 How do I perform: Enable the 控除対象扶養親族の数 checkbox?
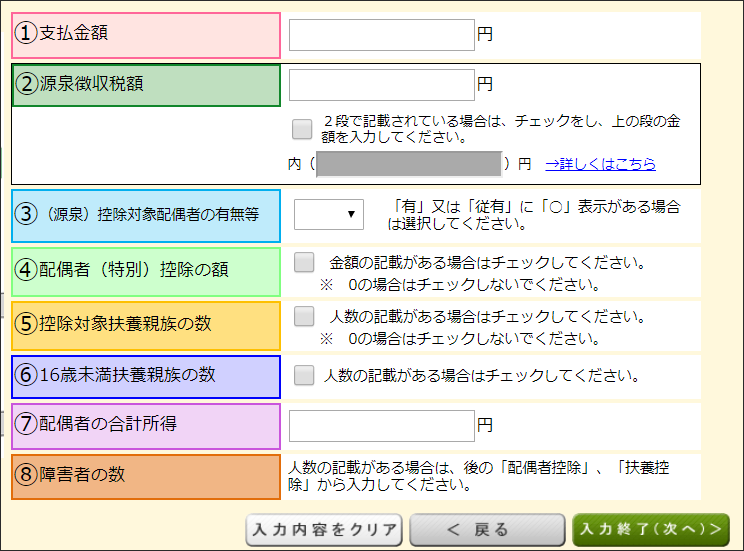click(305, 317)
